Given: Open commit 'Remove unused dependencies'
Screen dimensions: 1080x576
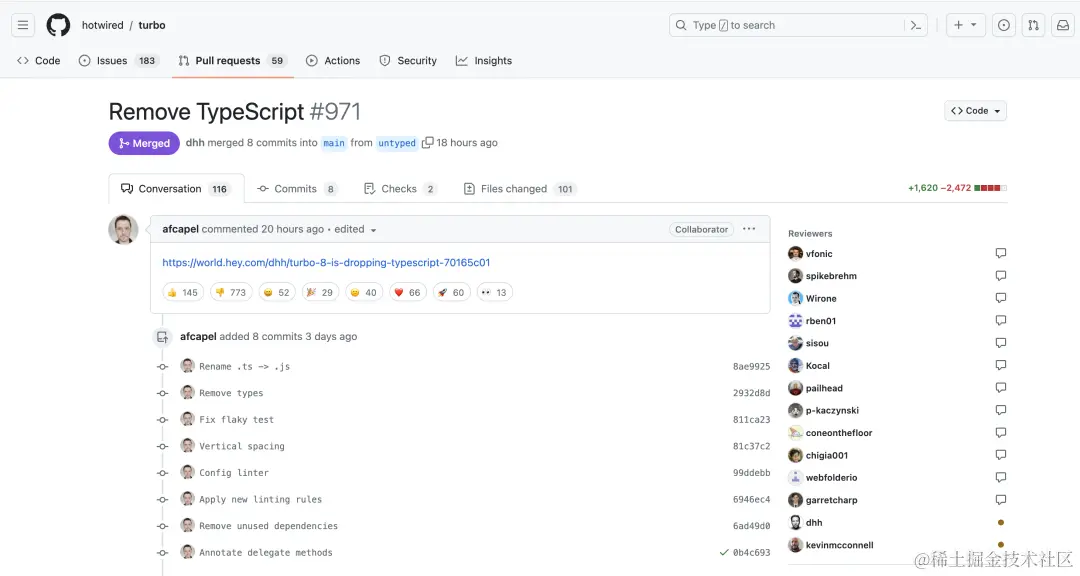Looking at the screenshot, I should [269, 526].
